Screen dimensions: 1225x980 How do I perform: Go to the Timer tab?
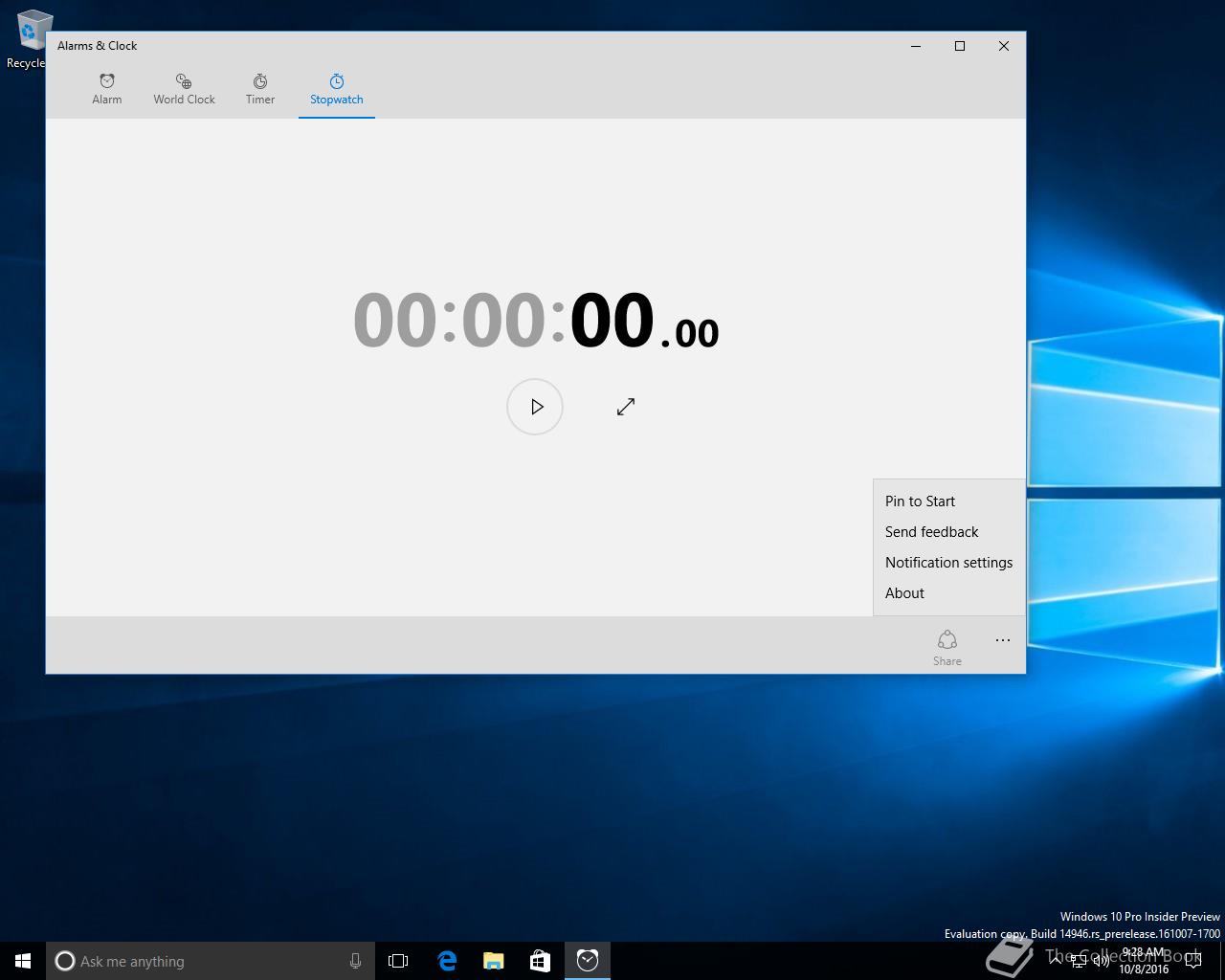(x=260, y=89)
